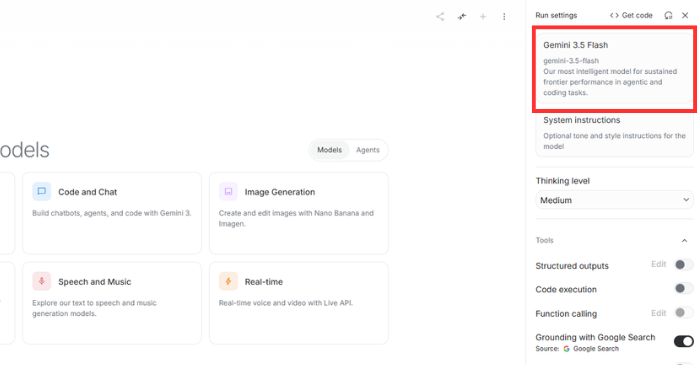Close the Run settings panel
The width and height of the screenshot is (698, 365).
pos(685,16)
